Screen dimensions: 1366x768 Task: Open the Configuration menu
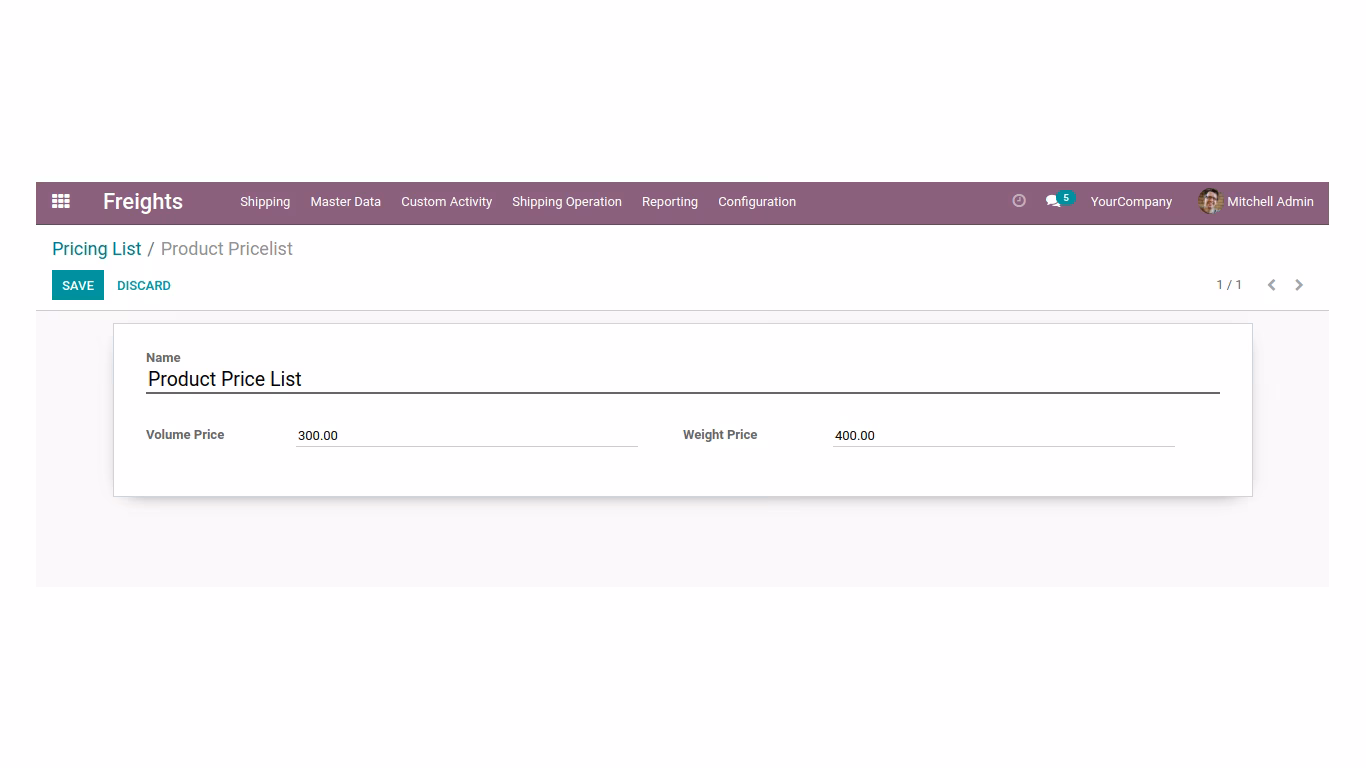tap(757, 201)
